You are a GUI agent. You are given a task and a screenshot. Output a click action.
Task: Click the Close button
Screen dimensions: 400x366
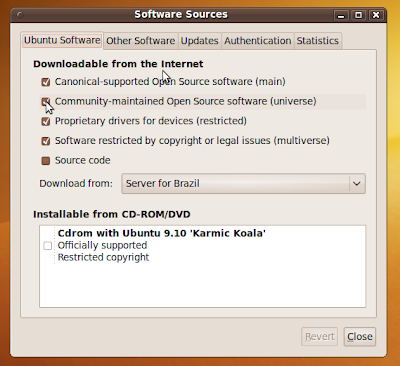pos(360,336)
